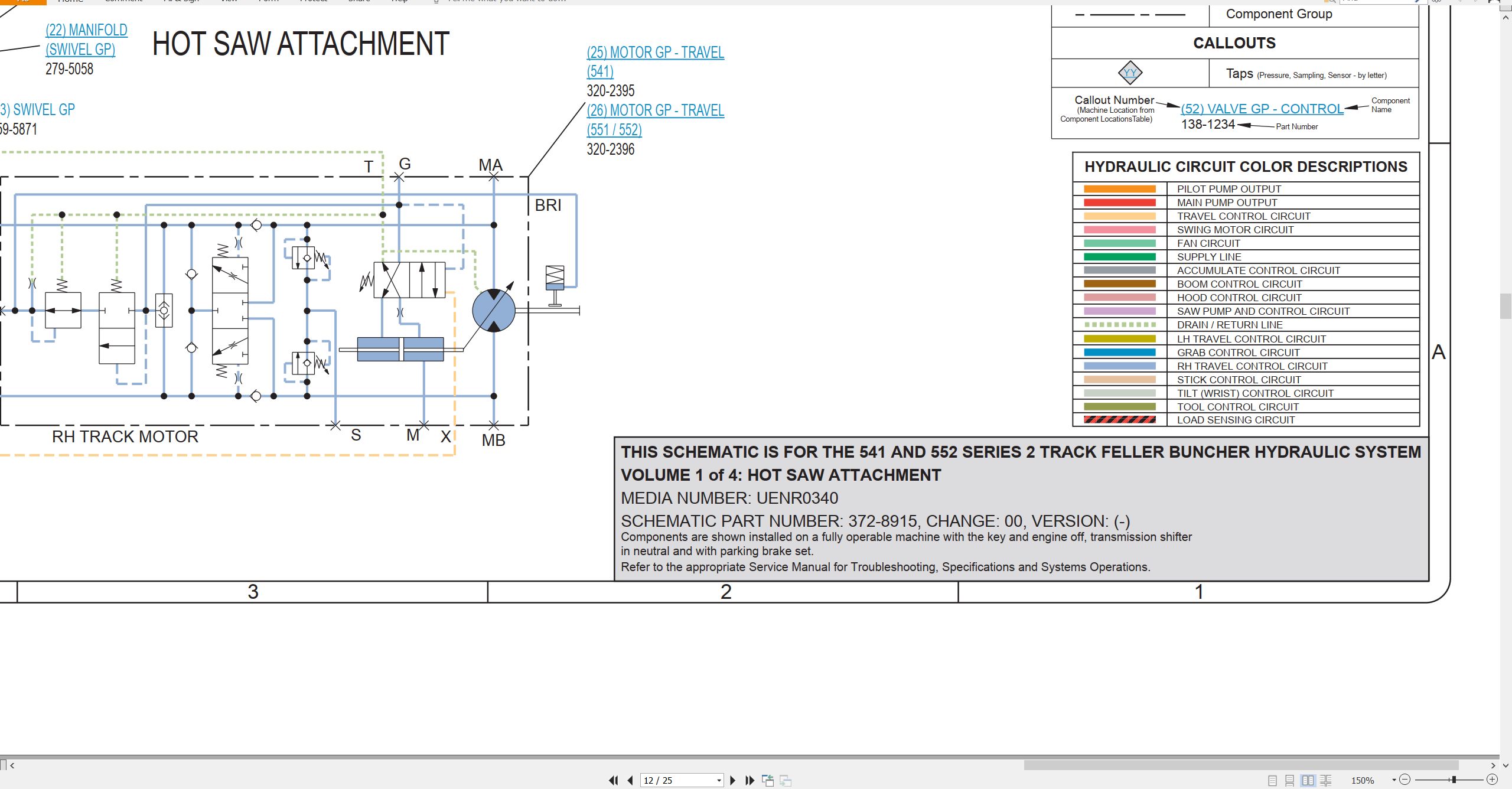Click the next view icon
Viewport: 1512px width, 789px height.
[x=786, y=781]
